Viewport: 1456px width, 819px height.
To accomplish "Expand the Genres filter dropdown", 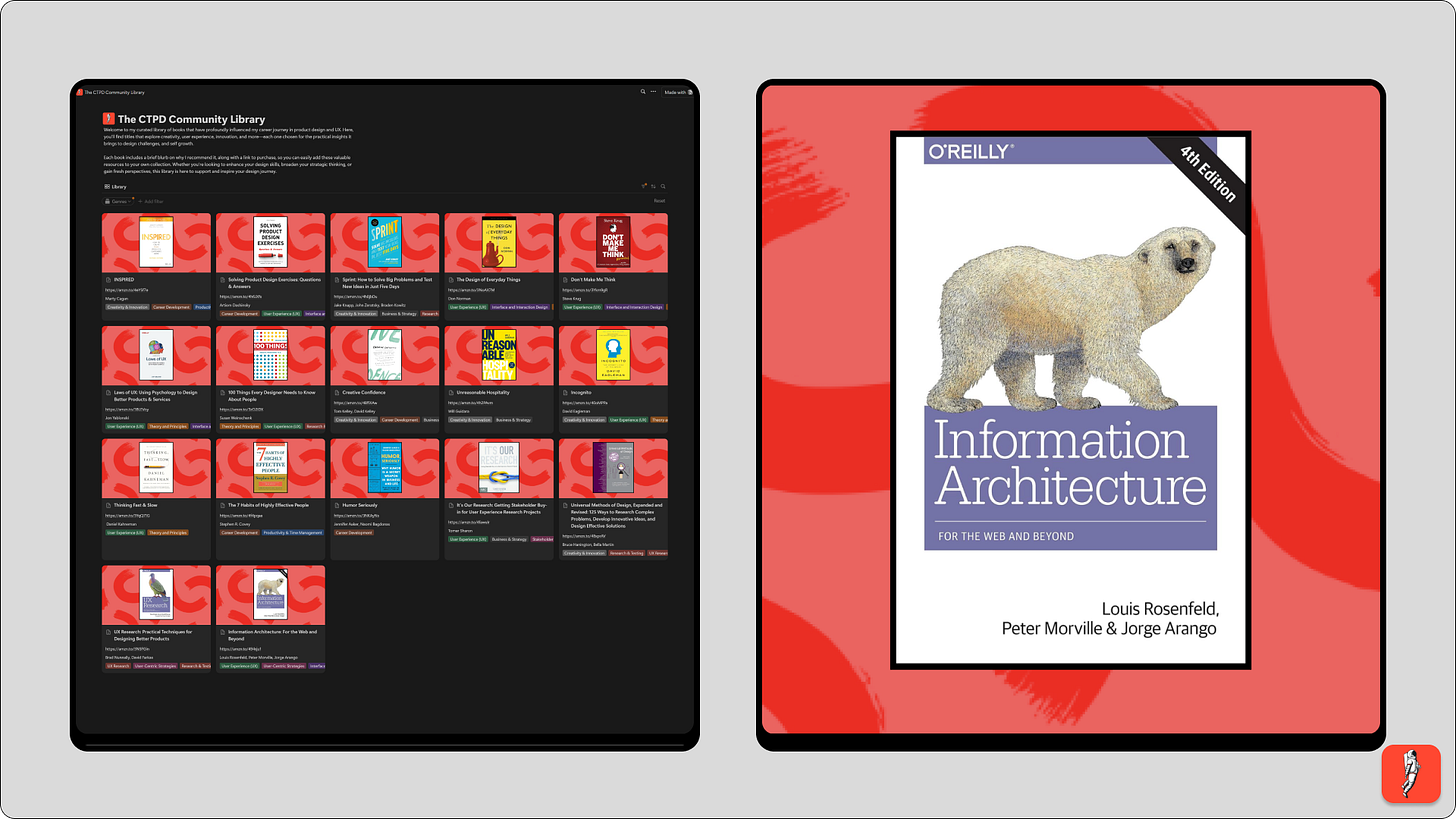I will [x=119, y=201].
